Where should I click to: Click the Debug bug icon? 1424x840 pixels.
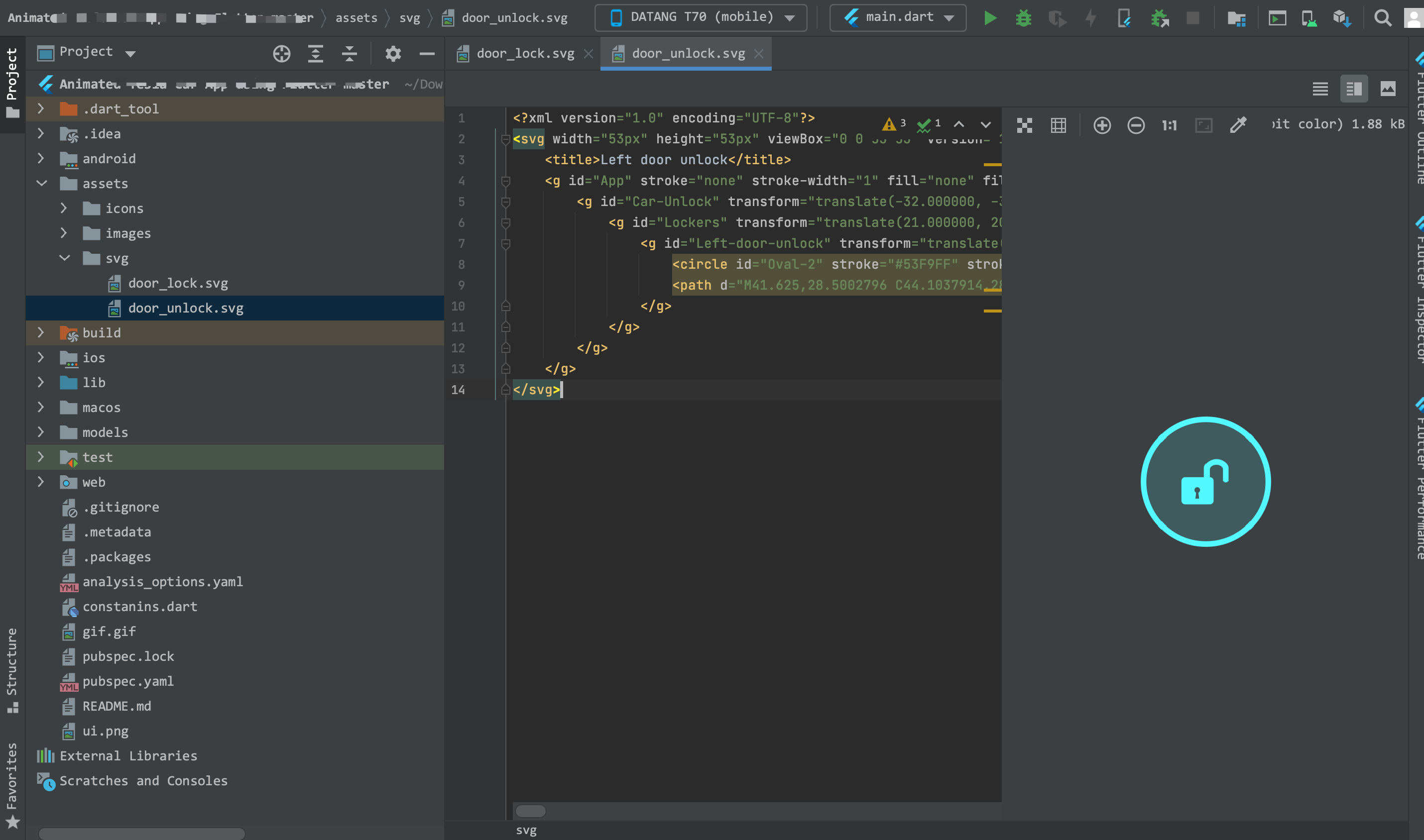[1023, 18]
